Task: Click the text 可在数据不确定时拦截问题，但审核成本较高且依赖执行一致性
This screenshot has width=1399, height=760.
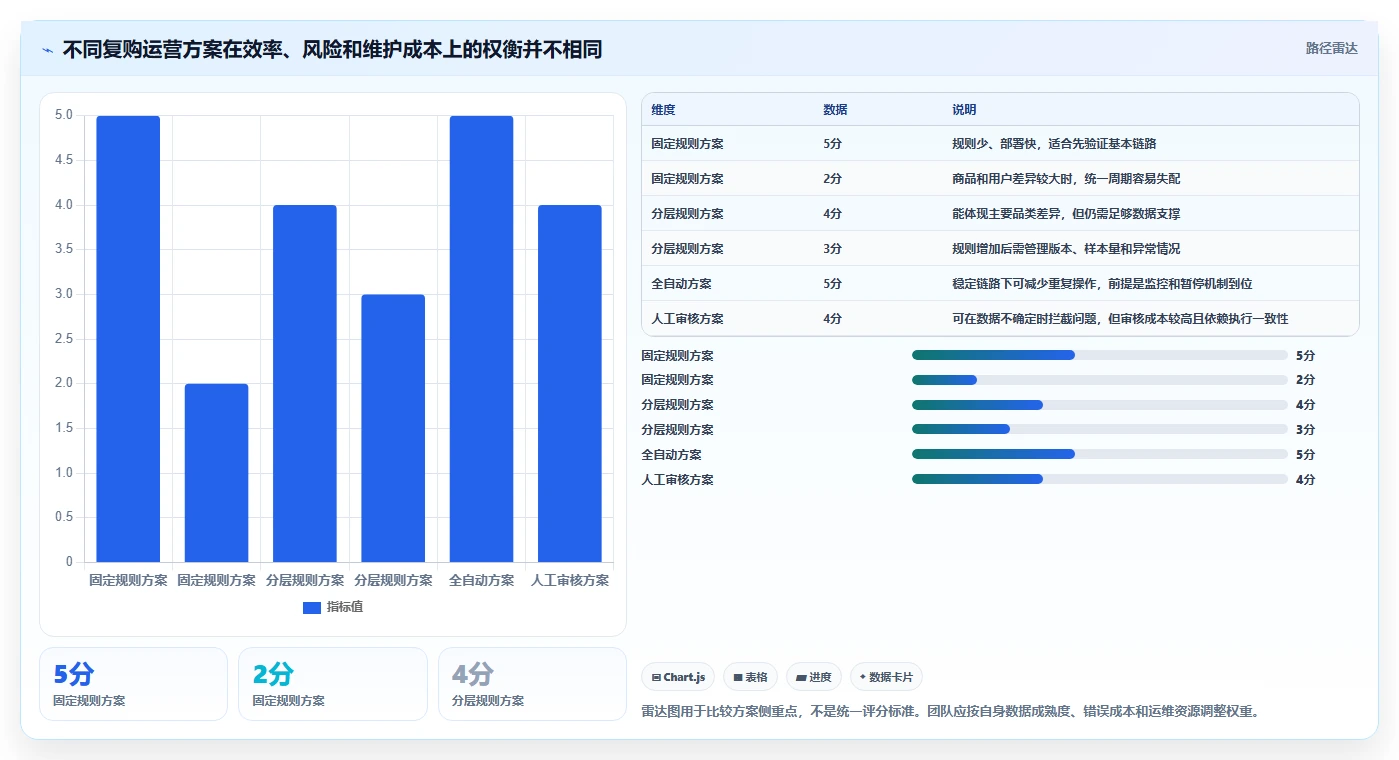Action: point(1120,319)
